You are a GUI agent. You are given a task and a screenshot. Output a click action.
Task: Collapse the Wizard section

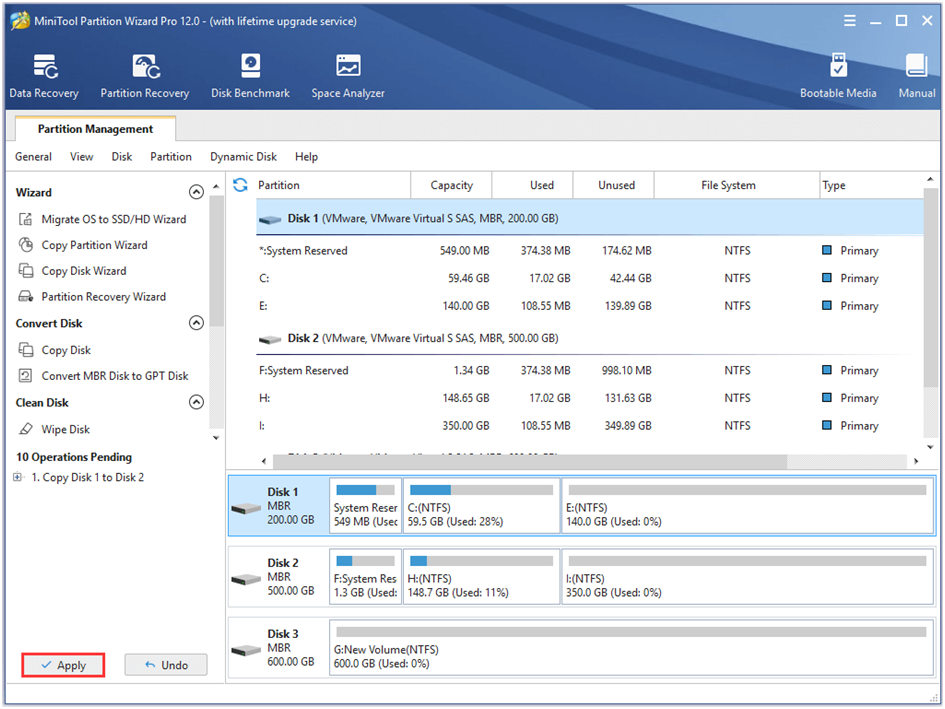coord(196,192)
